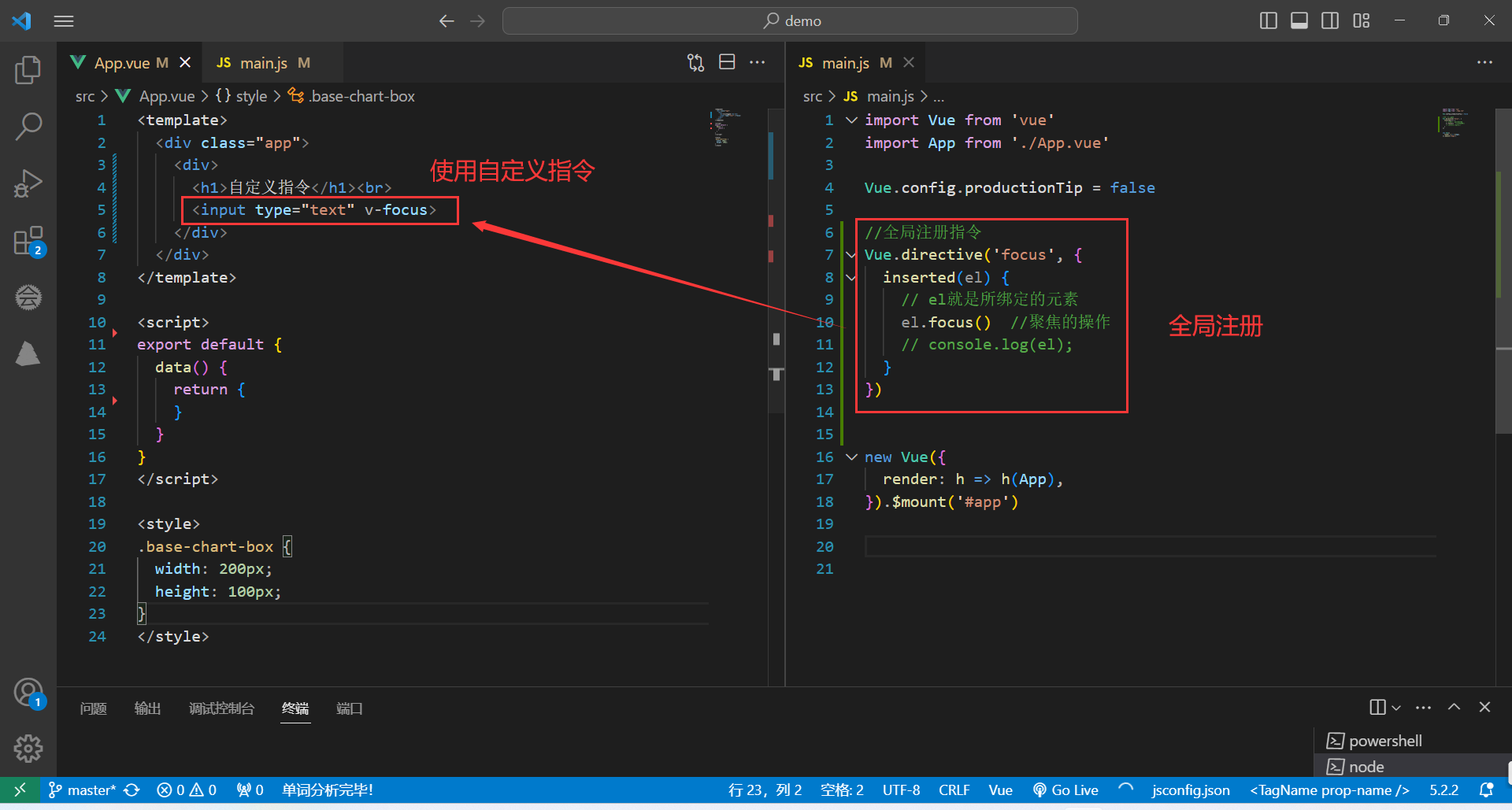Viewport: 1512px width, 810px height.
Task: Open the Customize Layout icon
Action: click(1362, 21)
